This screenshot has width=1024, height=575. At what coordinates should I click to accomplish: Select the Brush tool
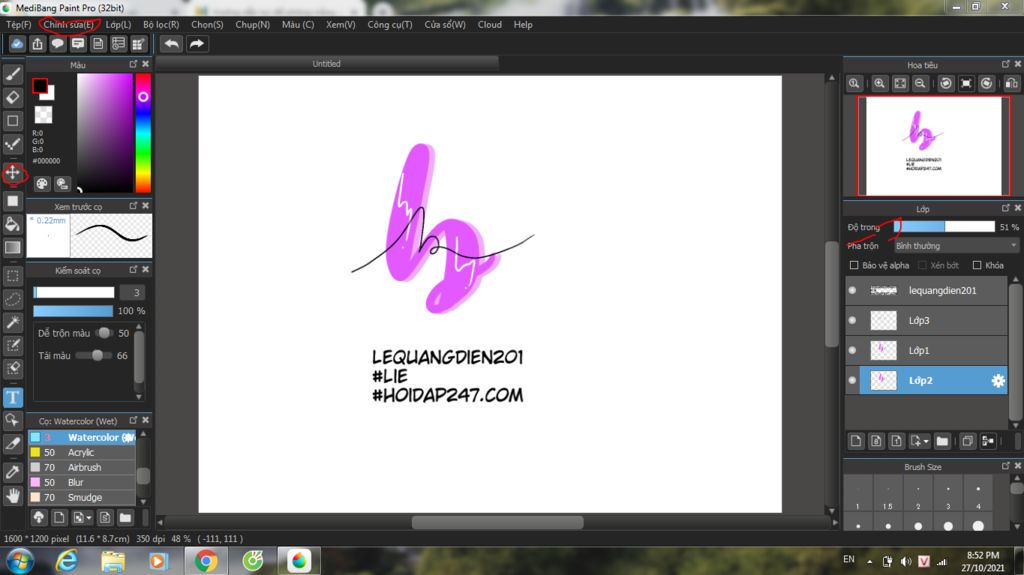click(12, 74)
